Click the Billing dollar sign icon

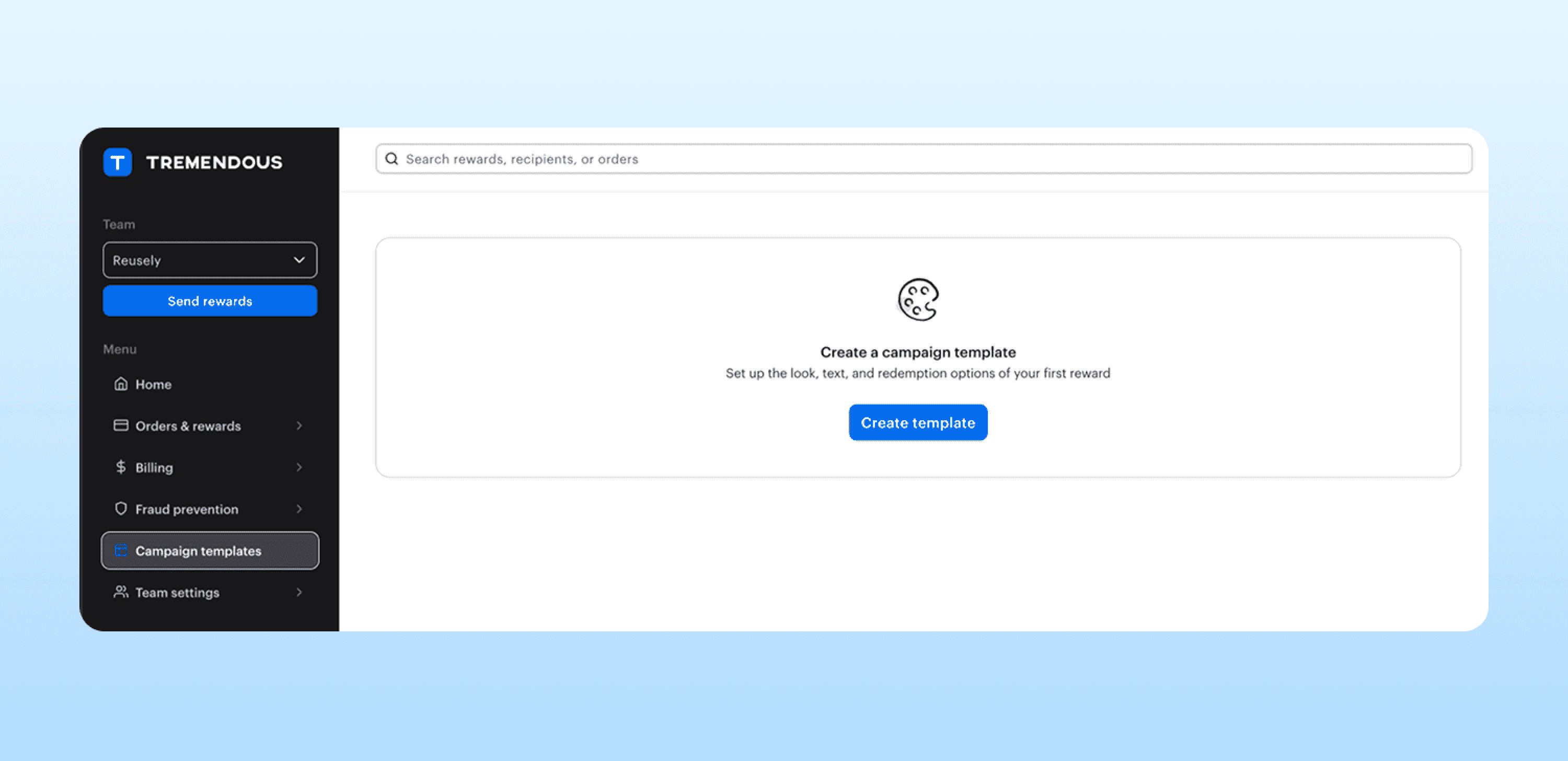click(121, 467)
